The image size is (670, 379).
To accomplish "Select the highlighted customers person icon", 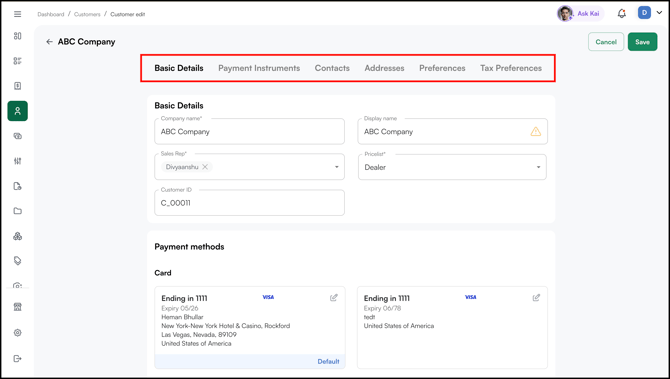I will (18, 111).
